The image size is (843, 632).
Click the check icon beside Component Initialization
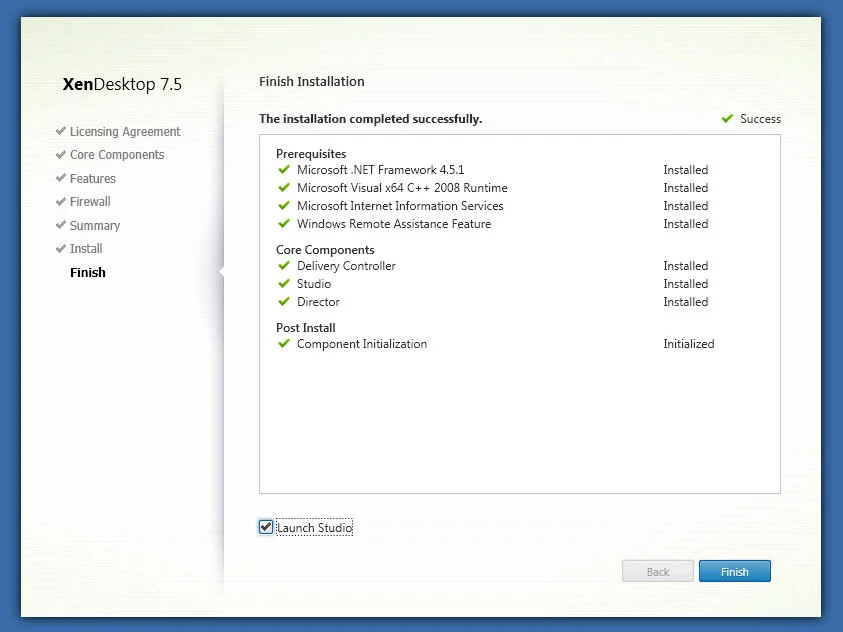tap(284, 343)
